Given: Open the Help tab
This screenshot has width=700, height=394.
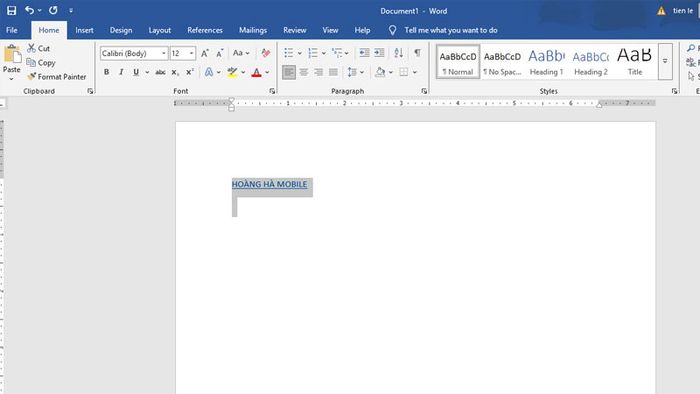Looking at the screenshot, I should 362,30.
